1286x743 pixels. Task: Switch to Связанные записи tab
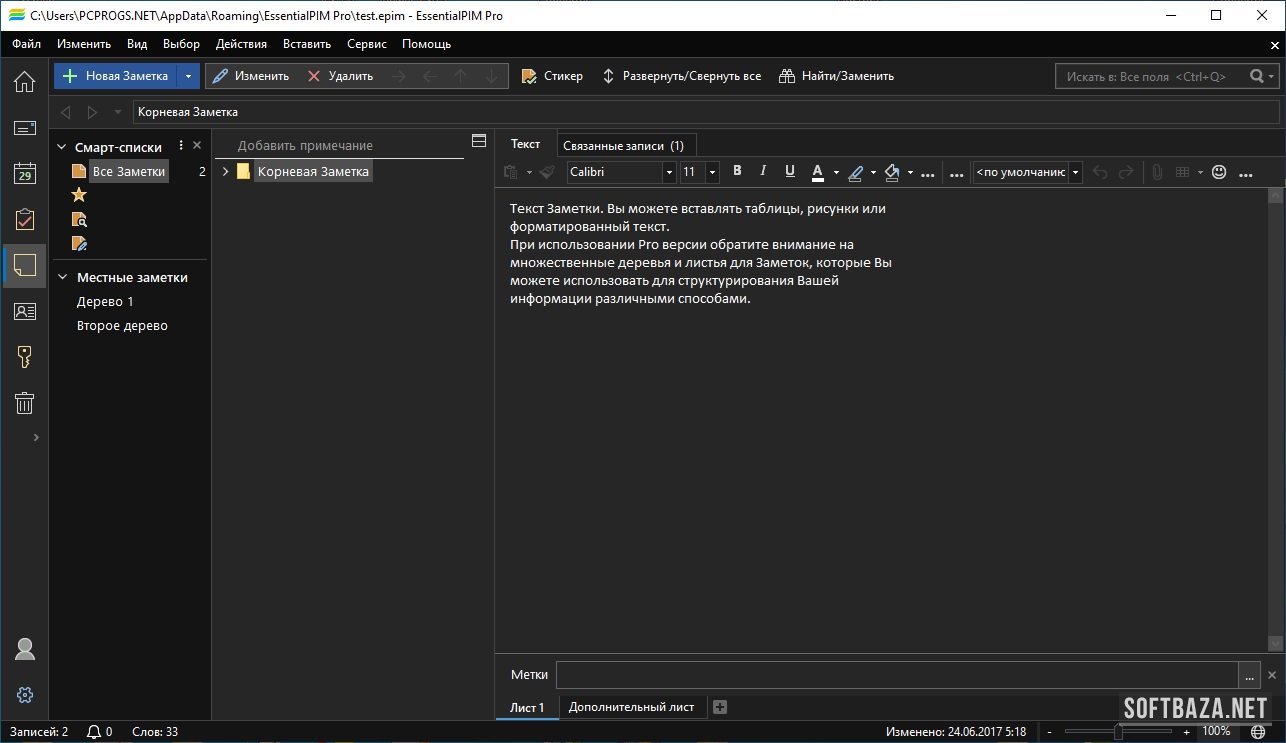pyautogui.click(x=623, y=145)
